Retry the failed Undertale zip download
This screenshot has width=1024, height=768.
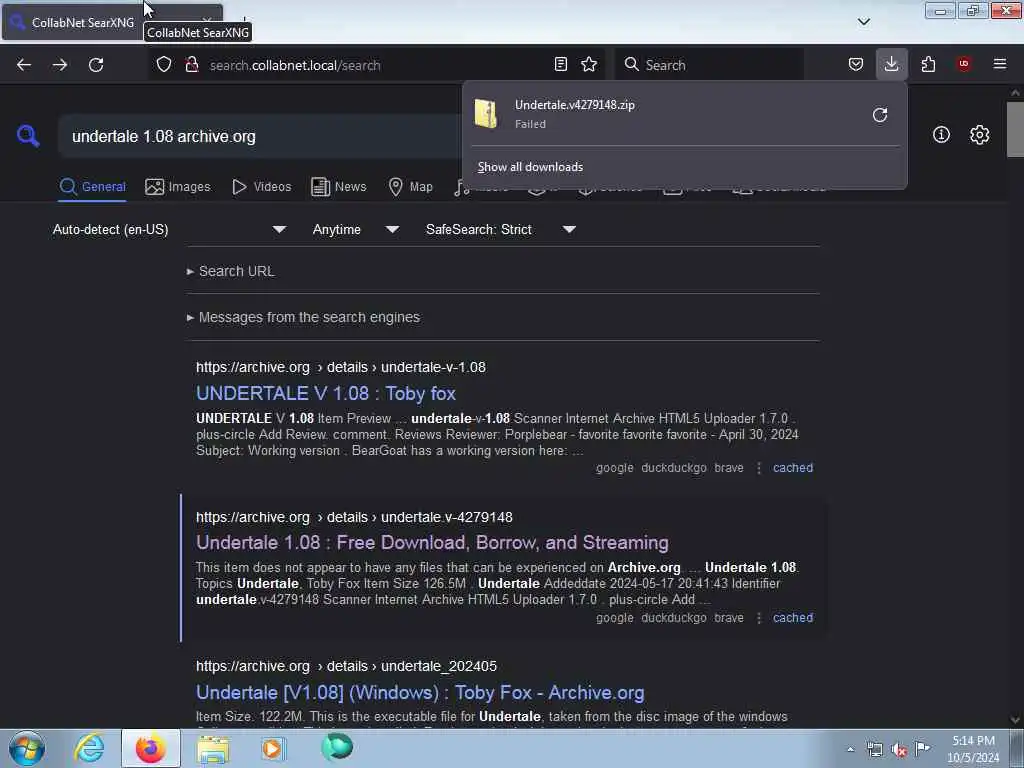(x=880, y=115)
